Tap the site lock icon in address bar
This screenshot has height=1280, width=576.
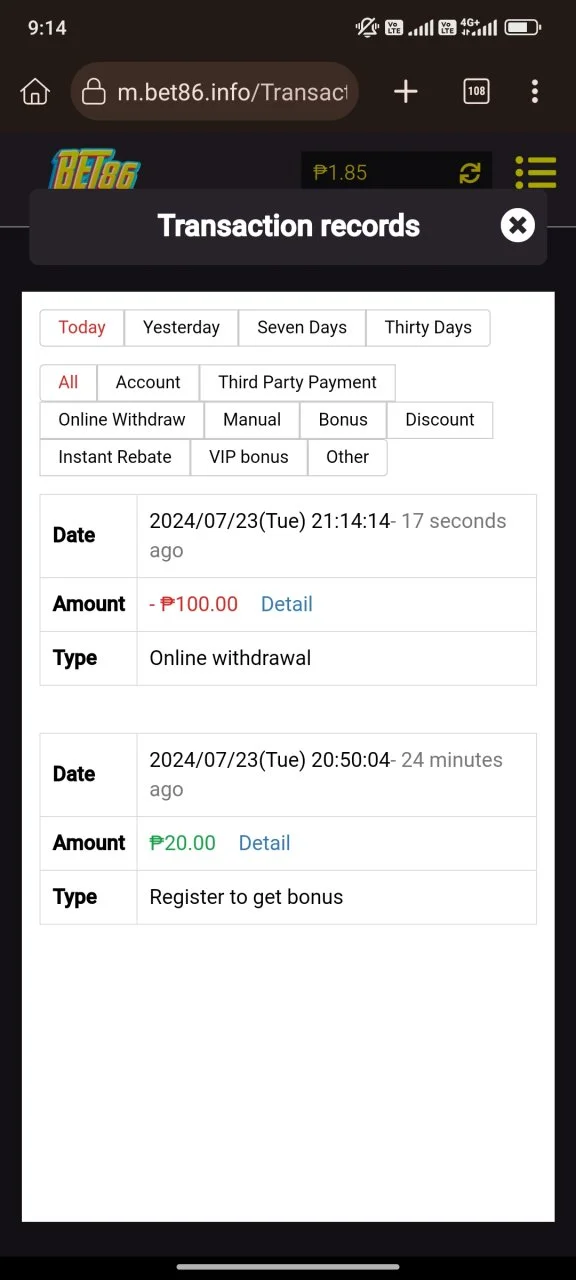(93, 92)
